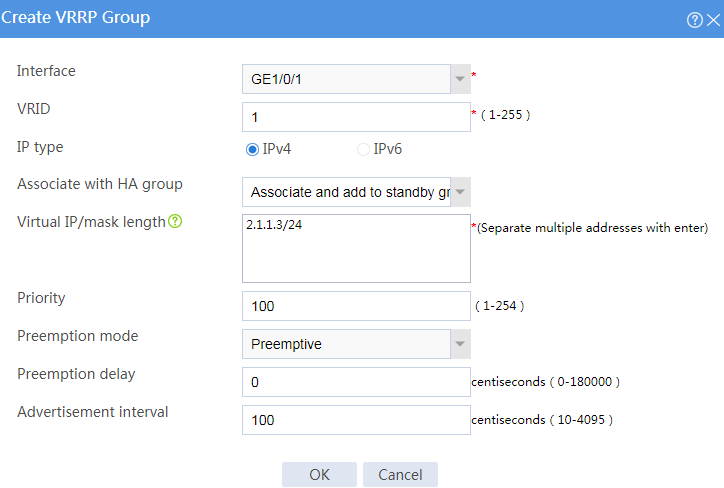This screenshot has height=488, width=724.
Task: Show help for Virtual IP/mask length
Action: 175,221
